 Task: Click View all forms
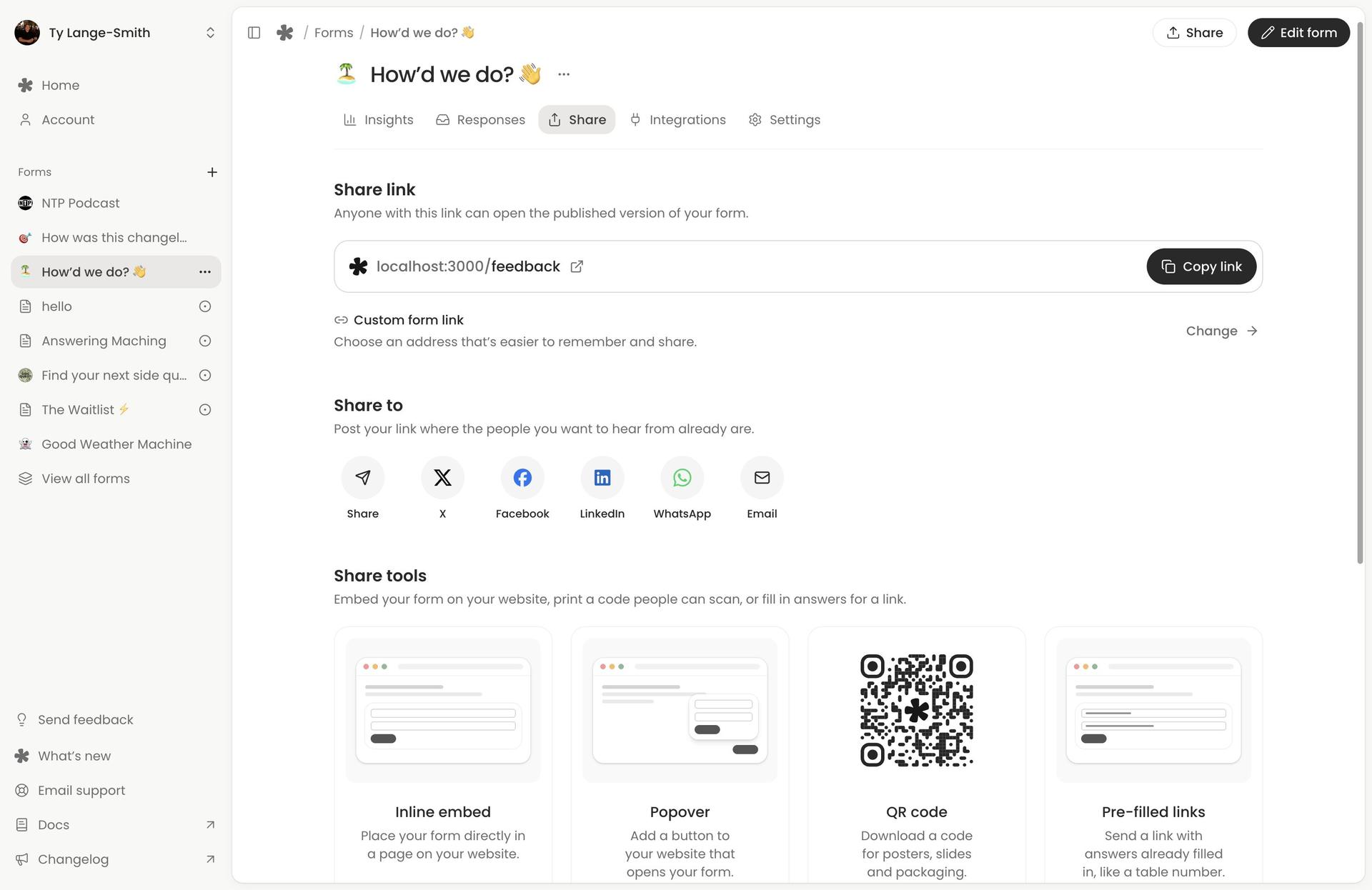116,479
